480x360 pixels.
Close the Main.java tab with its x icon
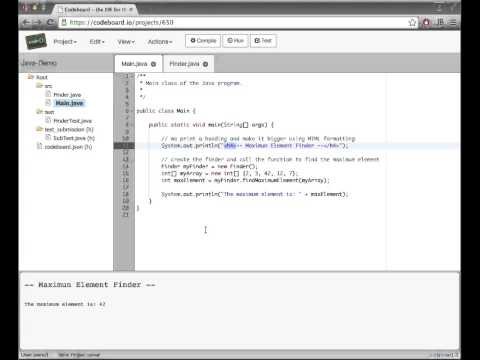(x=153, y=64)
